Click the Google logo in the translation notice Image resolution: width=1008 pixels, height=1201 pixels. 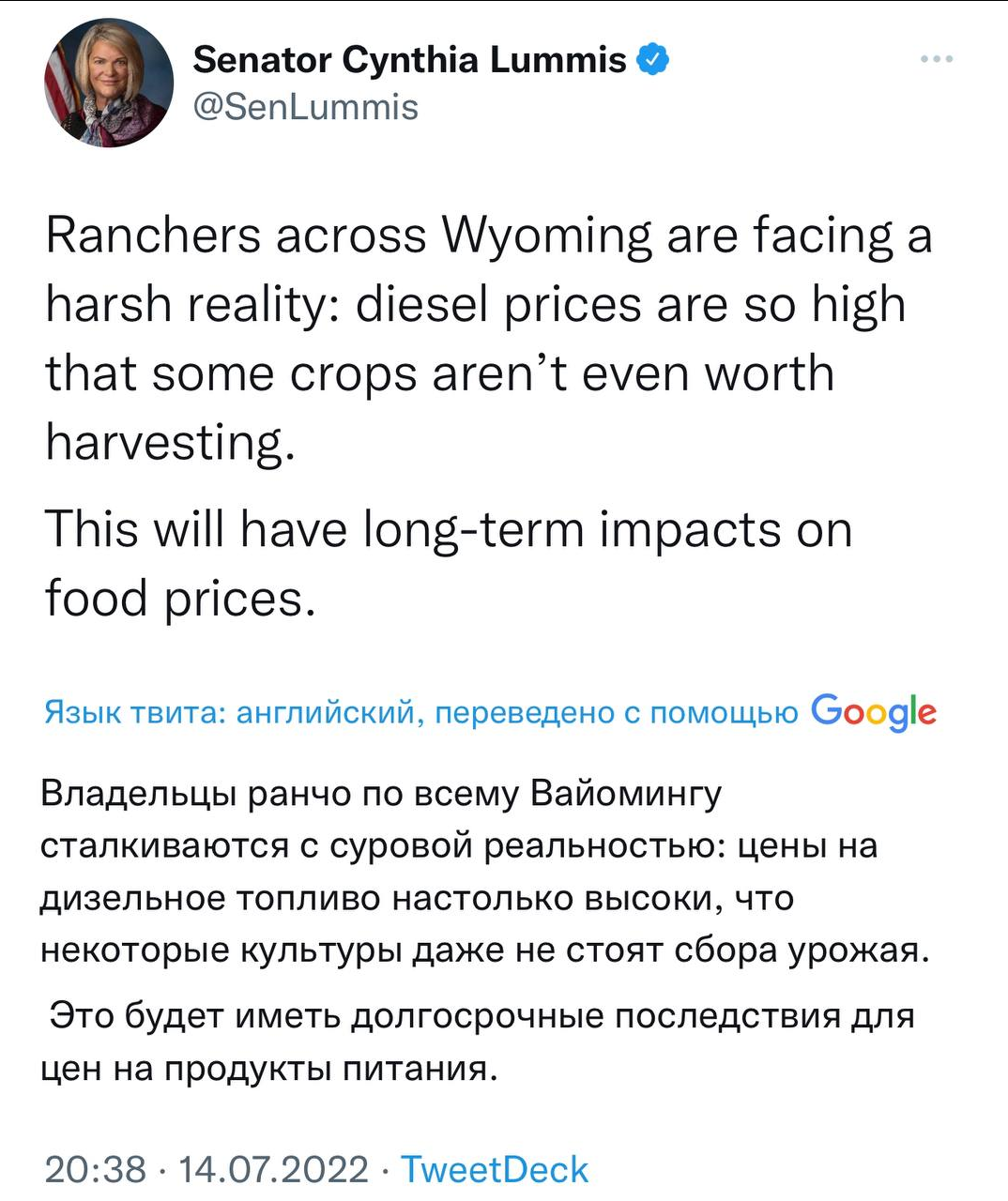point(874,712)
